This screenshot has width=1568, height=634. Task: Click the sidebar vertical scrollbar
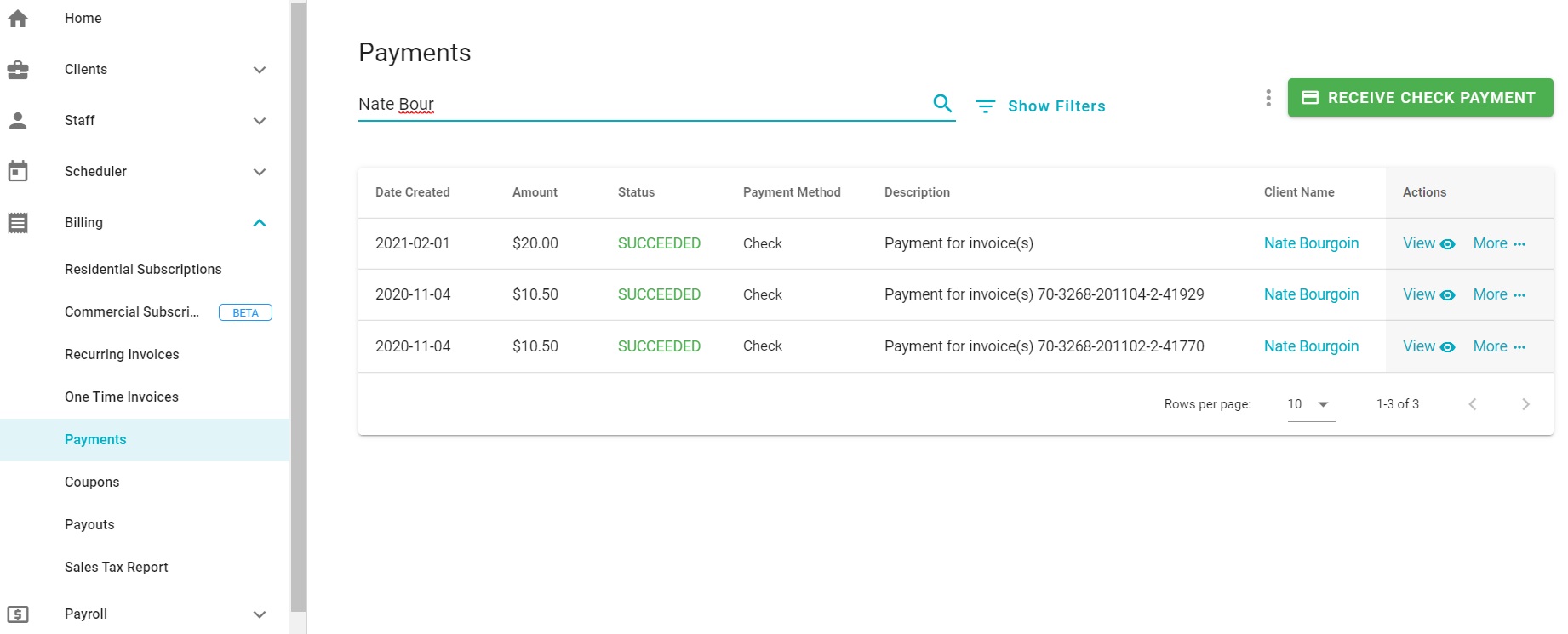(298, 306)
